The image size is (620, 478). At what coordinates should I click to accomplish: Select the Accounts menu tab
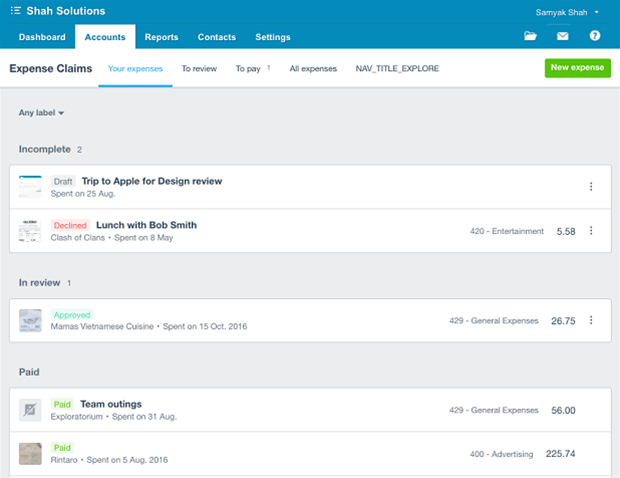coord(105,37)
